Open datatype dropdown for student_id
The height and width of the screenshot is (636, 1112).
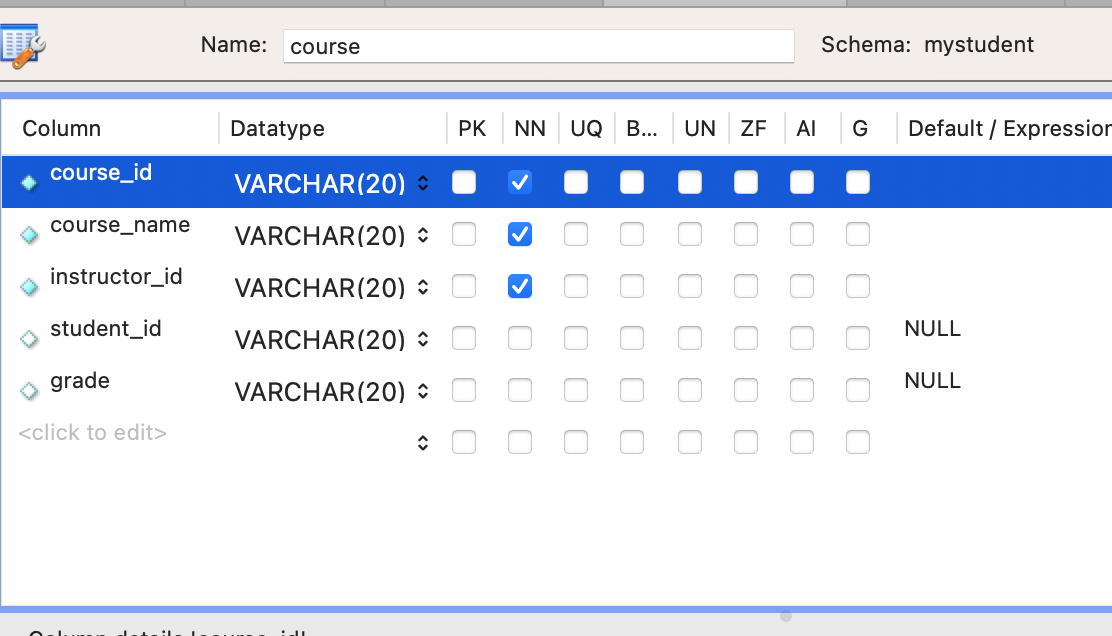(423, 339)
